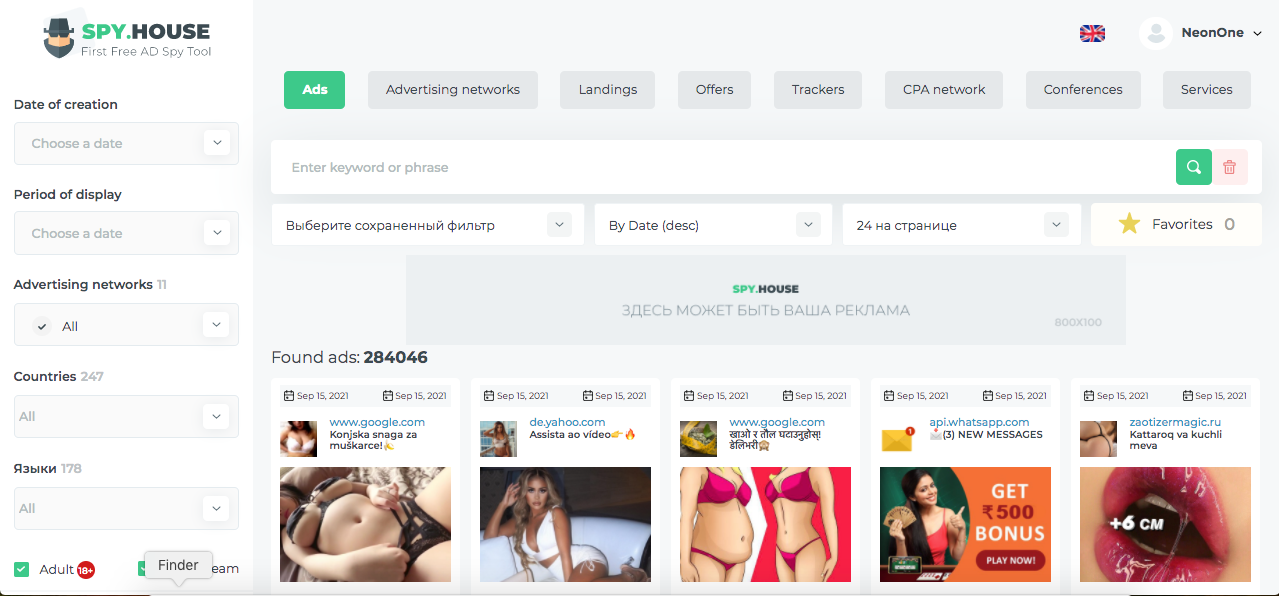
Task: Click the Spy.House logo
Action: (127, 39)
